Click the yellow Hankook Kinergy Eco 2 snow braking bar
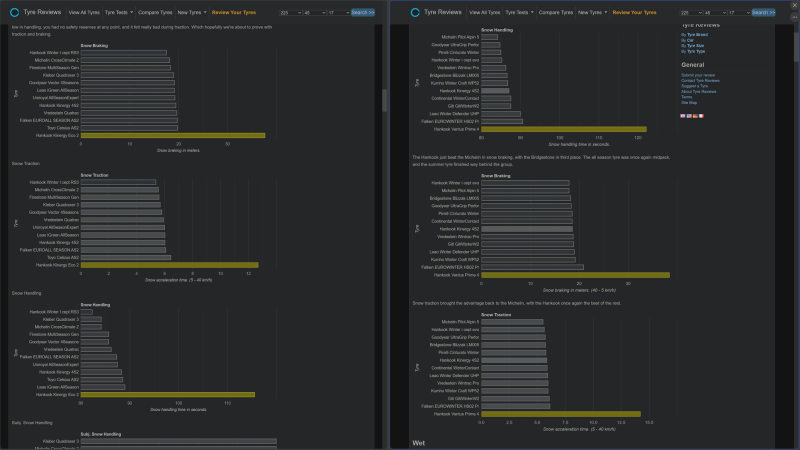Image resolution: width=800 pixels, height=450 pixels. [x=172, y=135]
